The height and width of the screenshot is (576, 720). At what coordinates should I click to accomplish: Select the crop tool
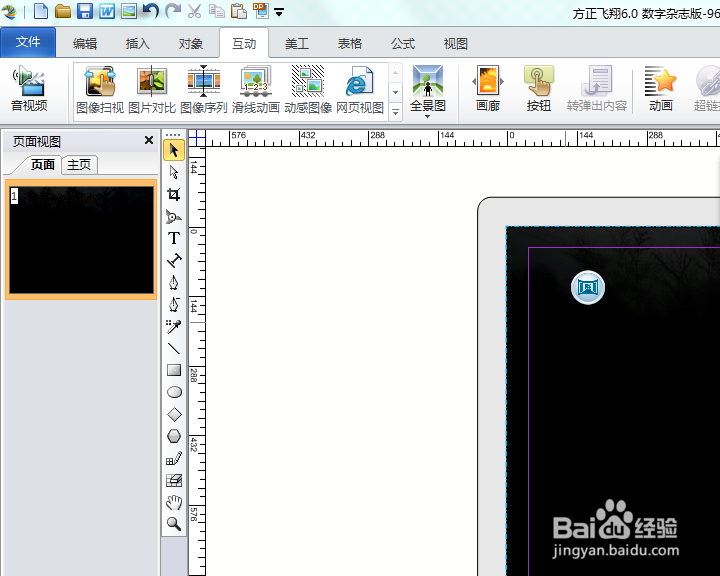(174, 194)
